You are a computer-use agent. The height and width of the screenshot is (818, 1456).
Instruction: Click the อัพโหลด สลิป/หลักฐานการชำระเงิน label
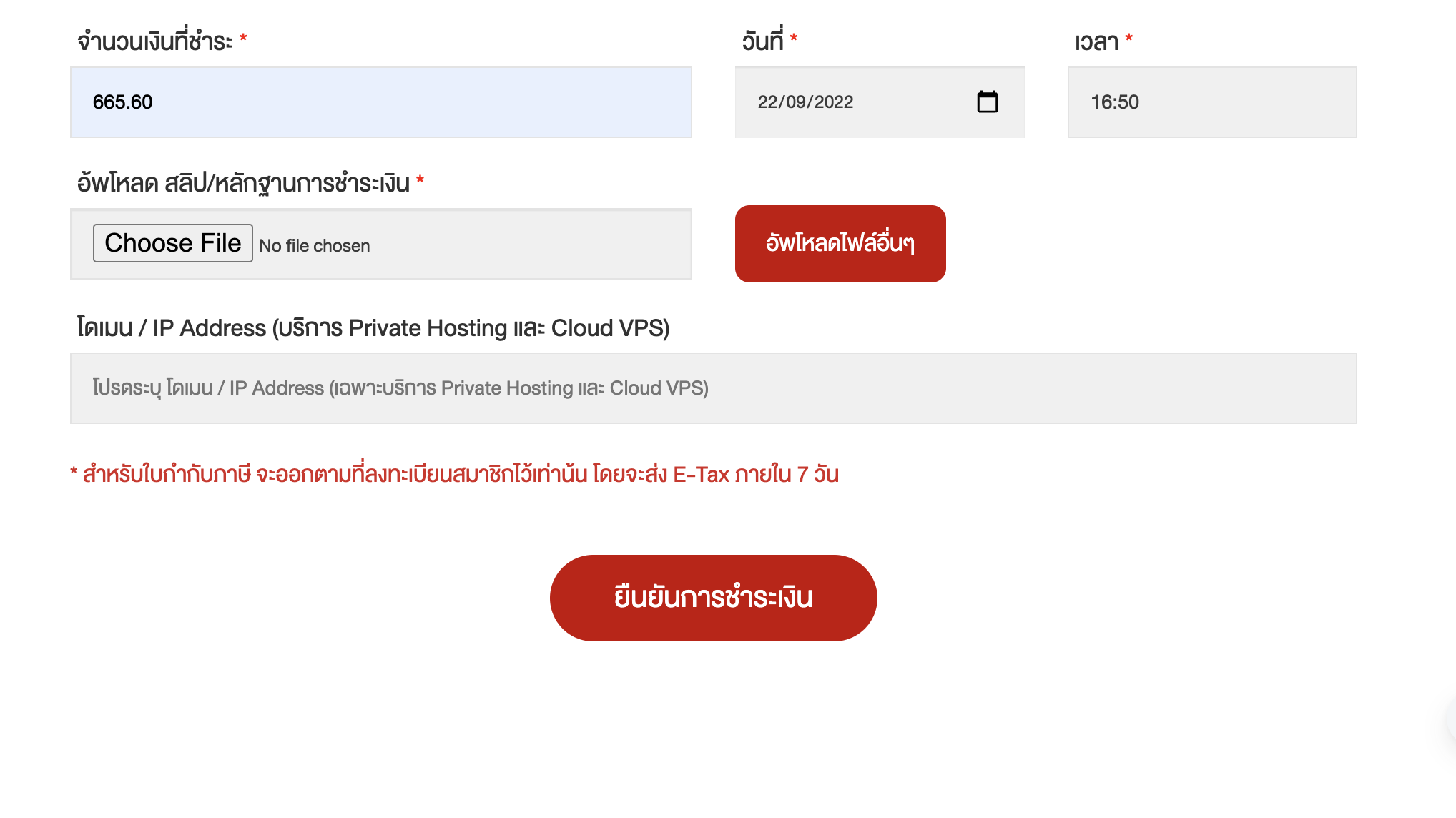(x=243, y=183)
